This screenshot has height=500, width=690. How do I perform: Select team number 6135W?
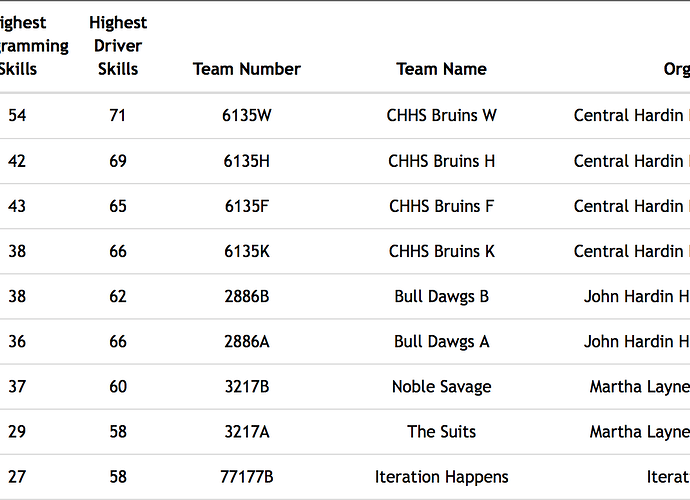pos(246,115)
